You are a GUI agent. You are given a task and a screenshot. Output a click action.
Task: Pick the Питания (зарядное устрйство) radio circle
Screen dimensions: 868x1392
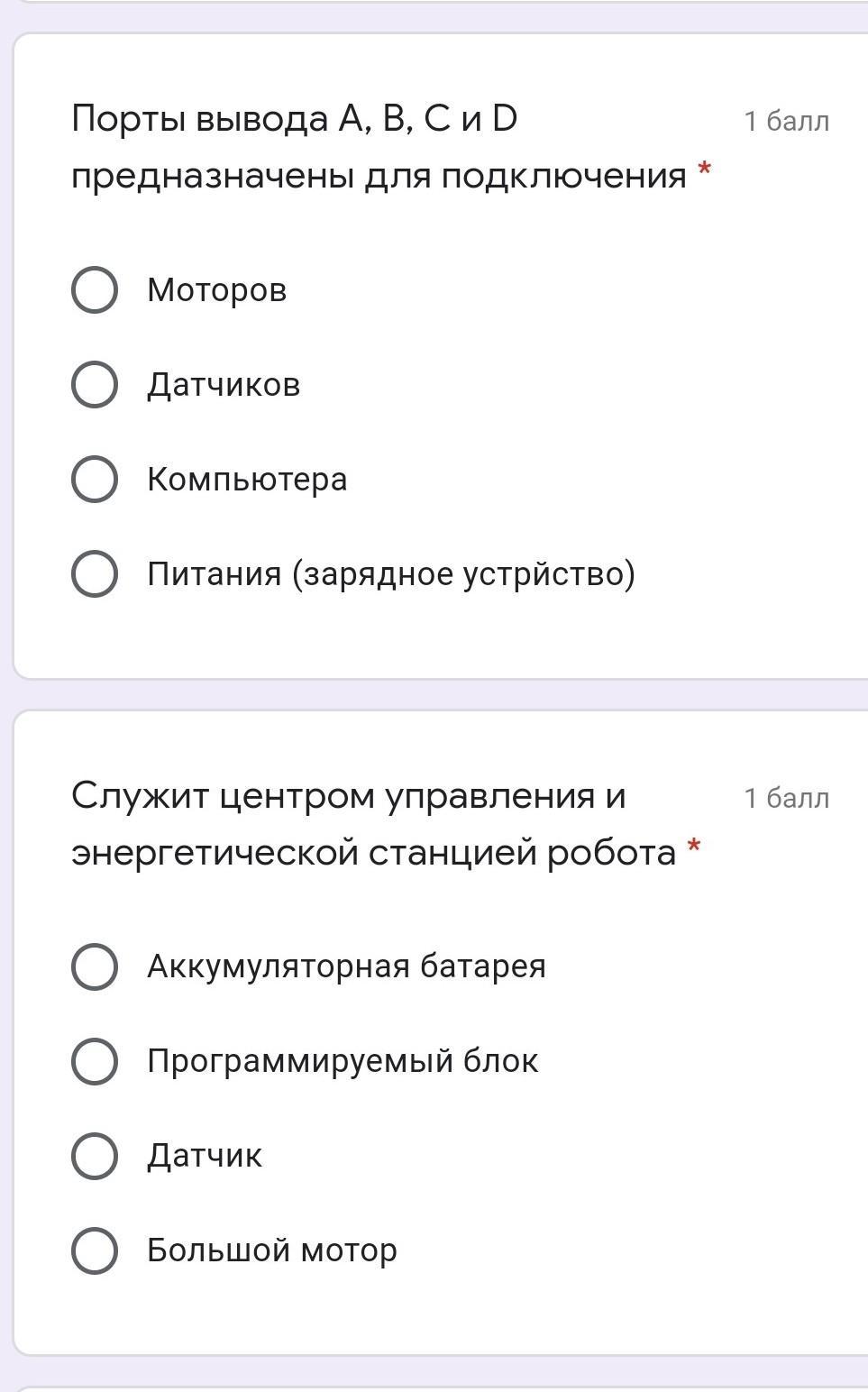(95, 573)
